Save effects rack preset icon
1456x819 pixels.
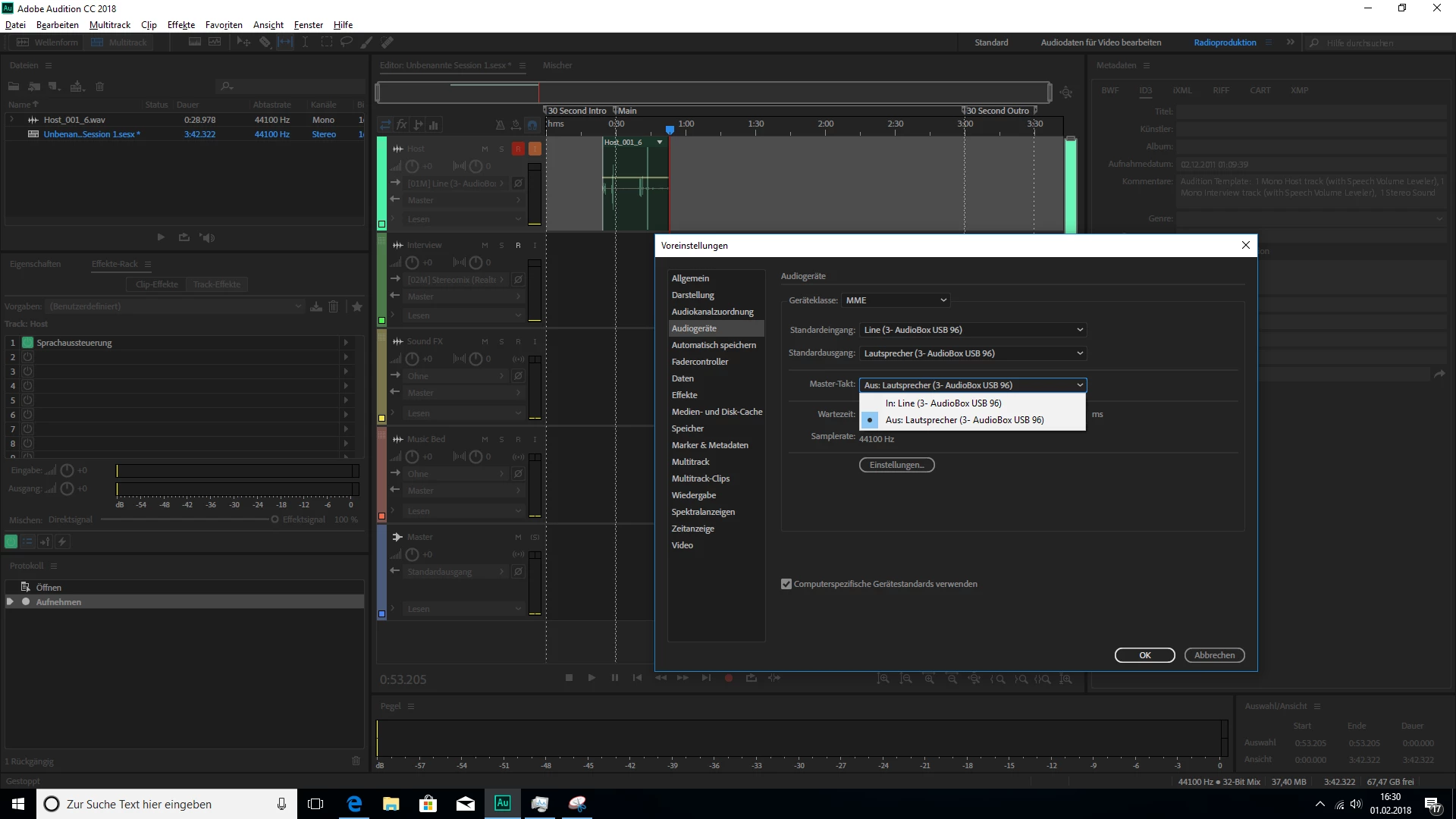(316, 306)
